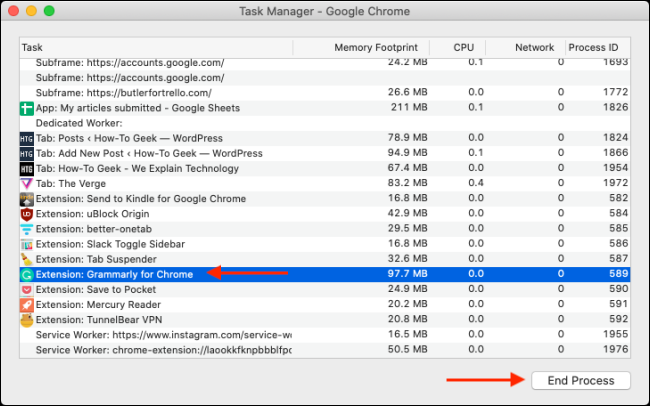This screenshot has width=650, height=406.
Task: Sort by the Process ID column header
Action: pos(596,47)
